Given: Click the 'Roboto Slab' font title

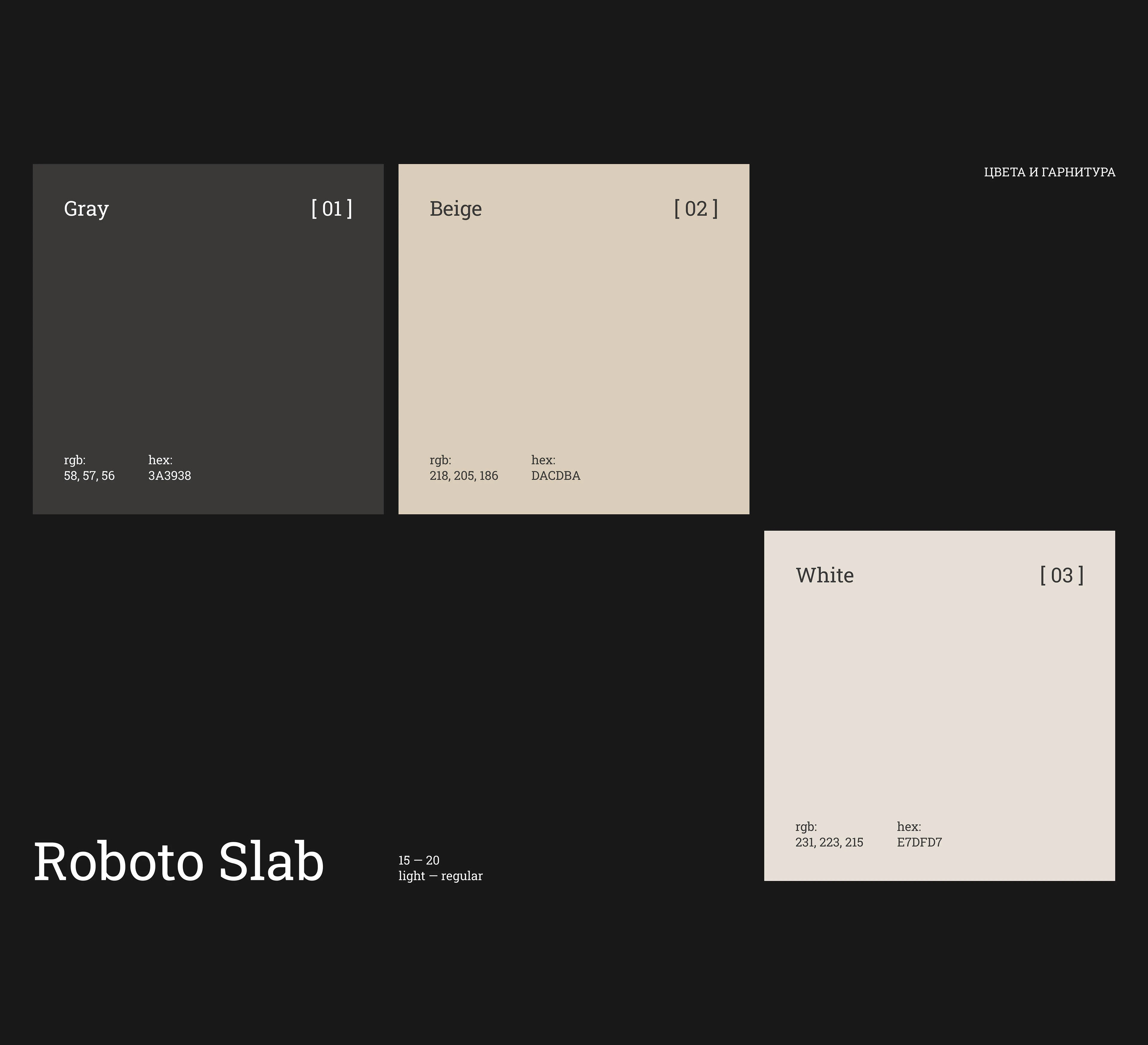Looking at the screenshot, I should [x=179, y=862].
